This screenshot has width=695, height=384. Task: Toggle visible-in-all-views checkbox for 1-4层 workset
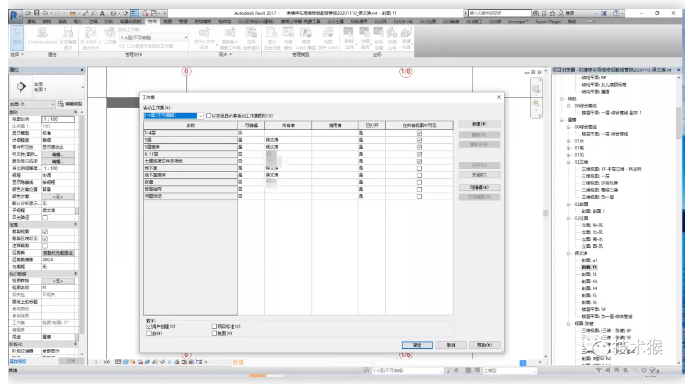click(419, 133)
